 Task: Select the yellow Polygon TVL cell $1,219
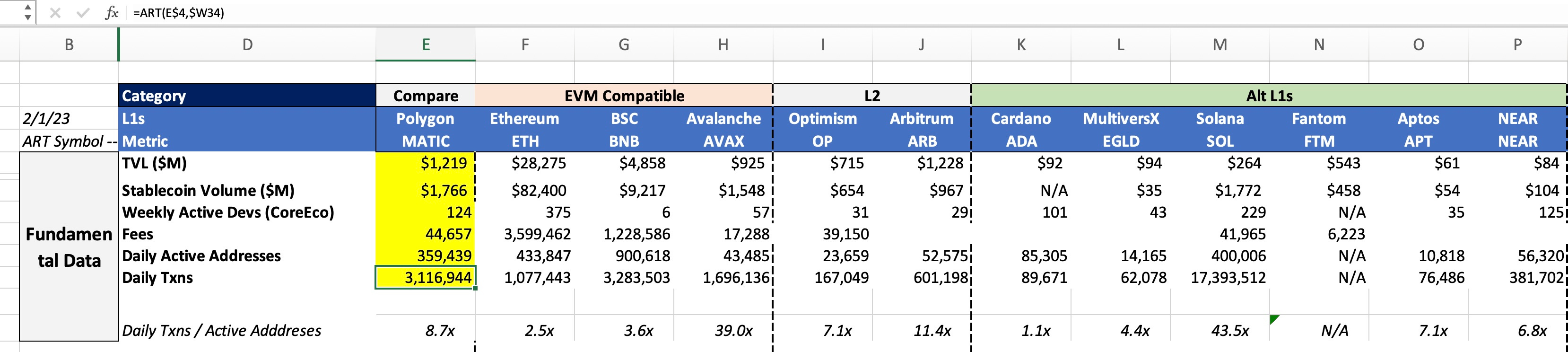click(426, 163)
